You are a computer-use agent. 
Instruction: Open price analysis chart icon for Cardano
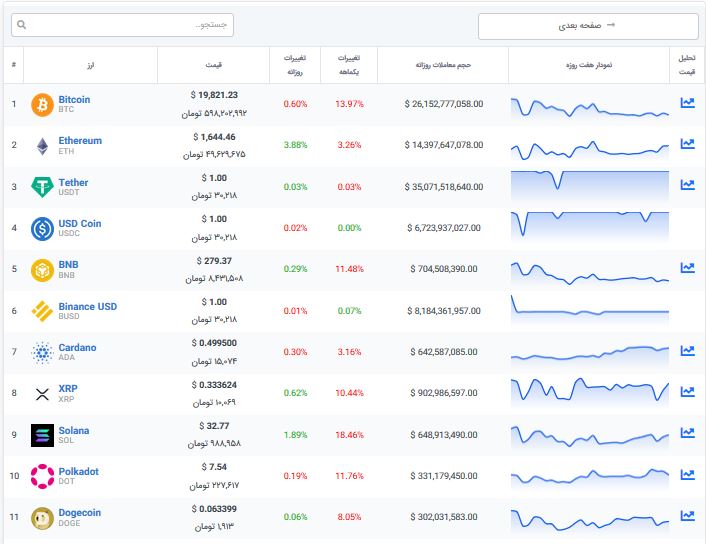[x=687, y=350]
